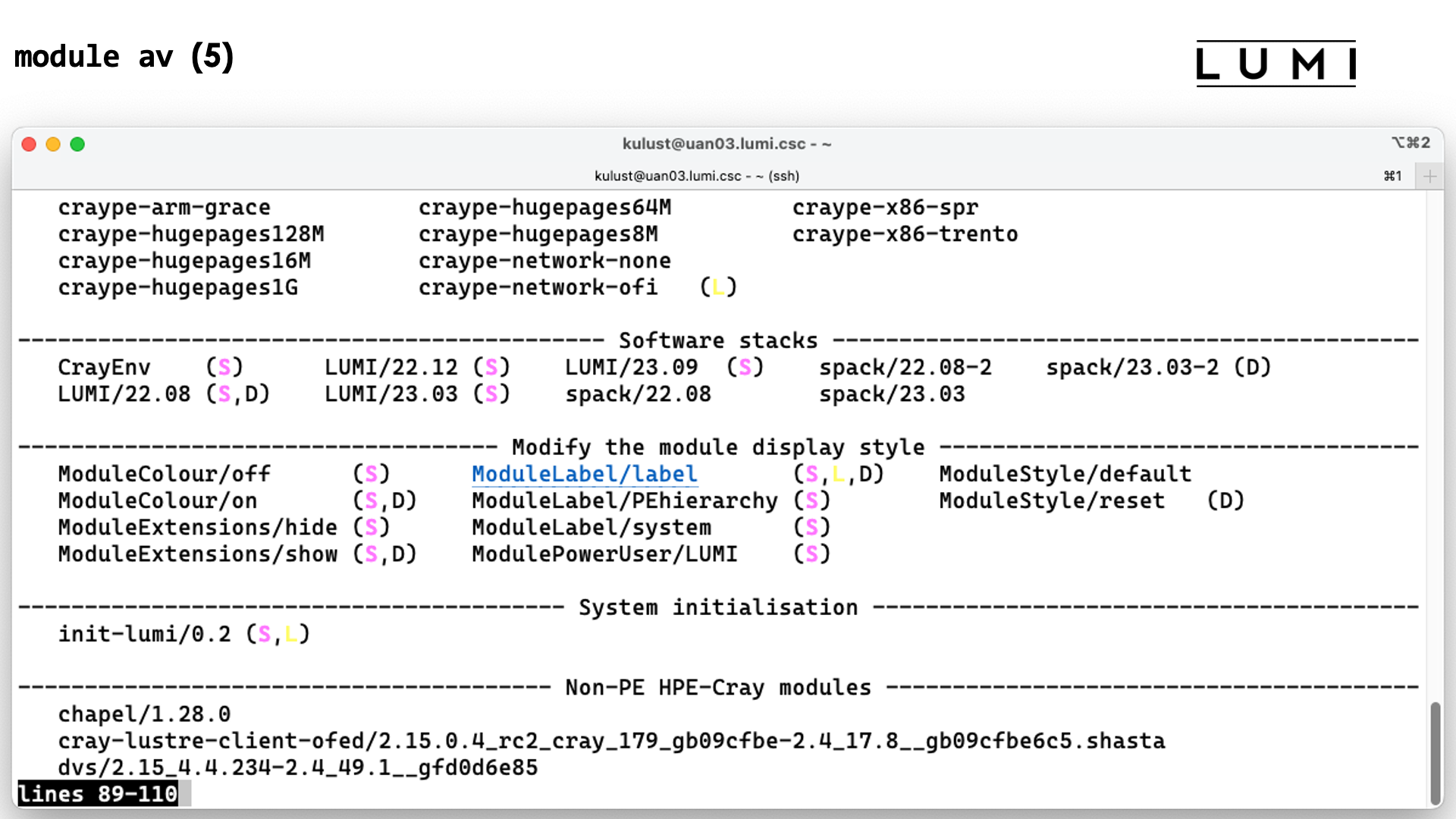This screenshot has height=819, width=1456.
Task: Click on craype-network-none entry
Action: point(544,260)
